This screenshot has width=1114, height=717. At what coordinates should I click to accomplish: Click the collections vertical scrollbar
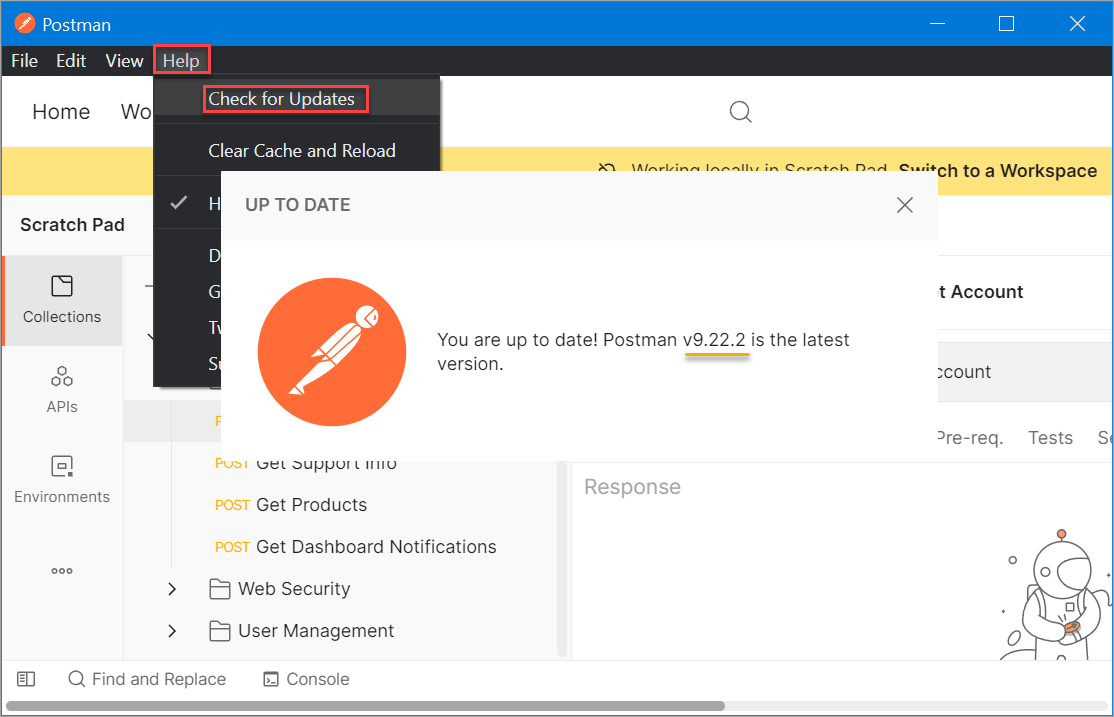pyautogui.click(x=562, y=560)
